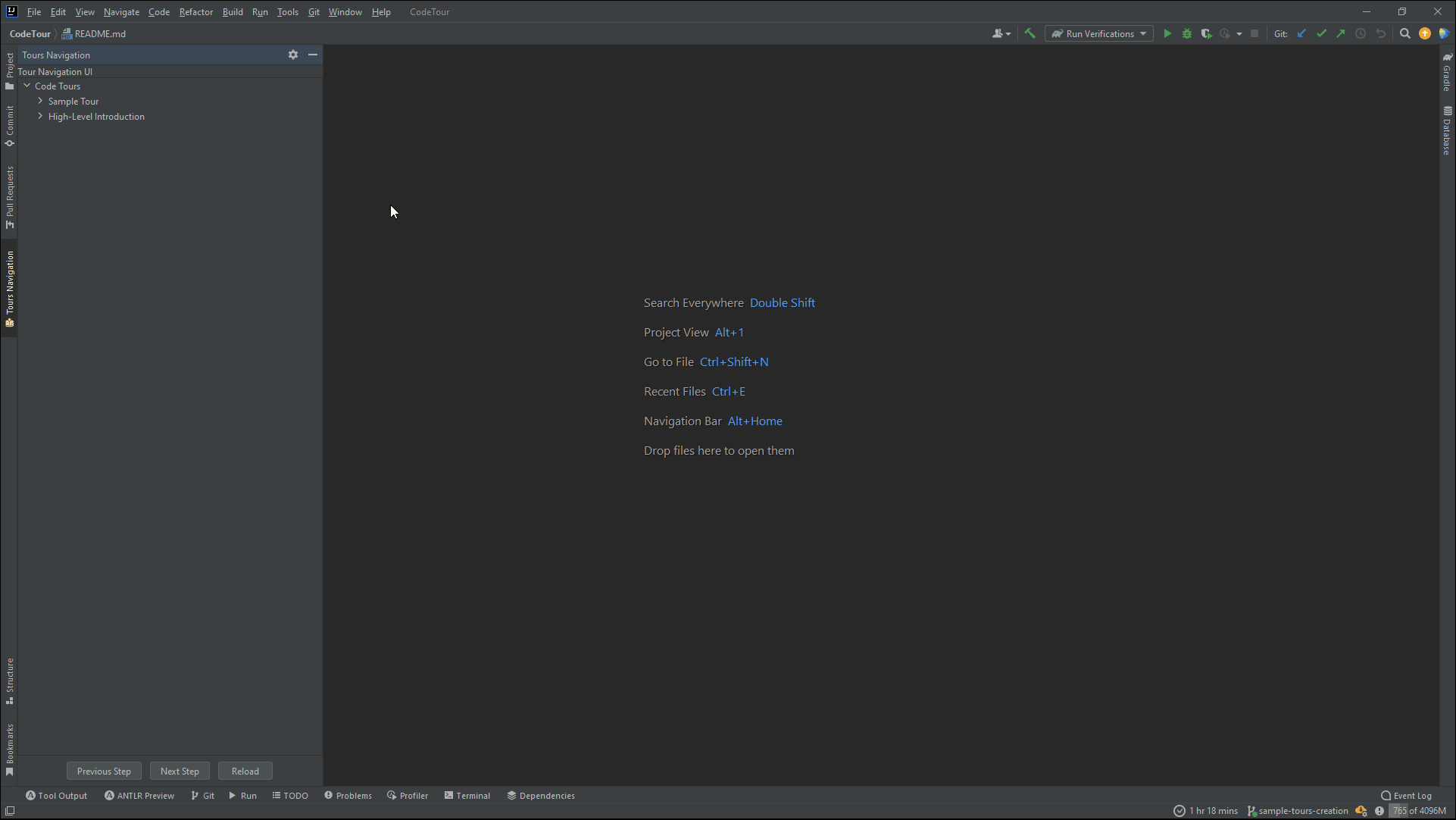Open the Profiler tool window

pyautogui.click(x=408, y=796)
